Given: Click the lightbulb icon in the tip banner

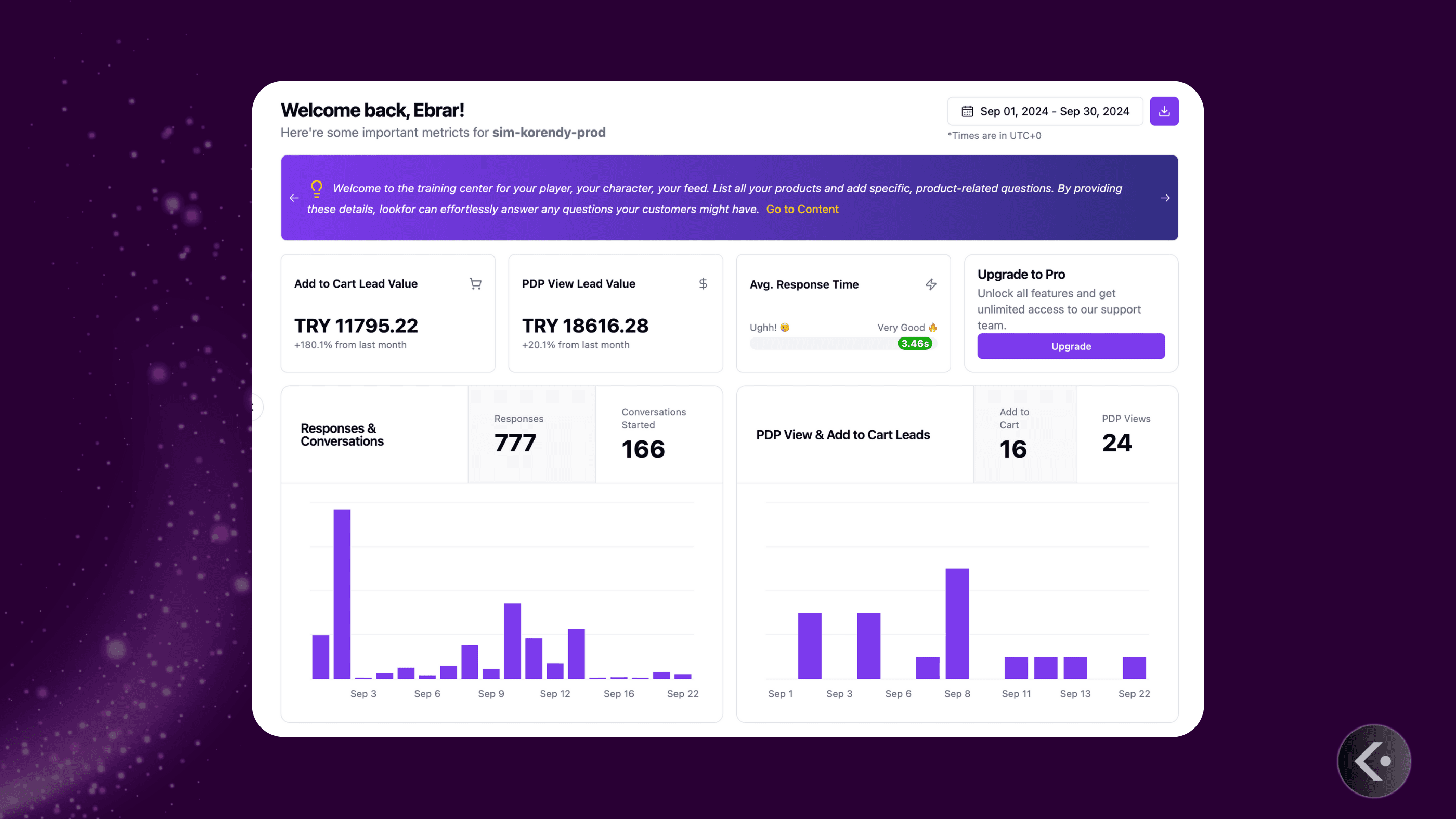Looking at the screenshot, I should pos(316,188).
